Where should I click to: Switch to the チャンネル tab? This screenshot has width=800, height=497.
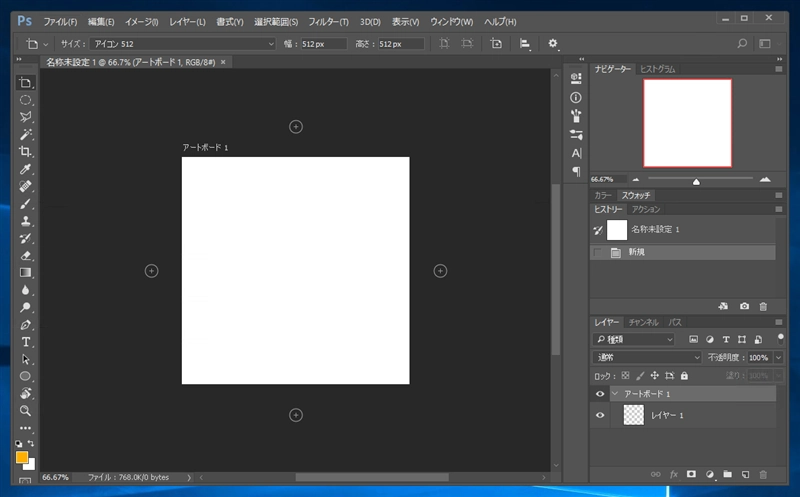pos(643,322)
